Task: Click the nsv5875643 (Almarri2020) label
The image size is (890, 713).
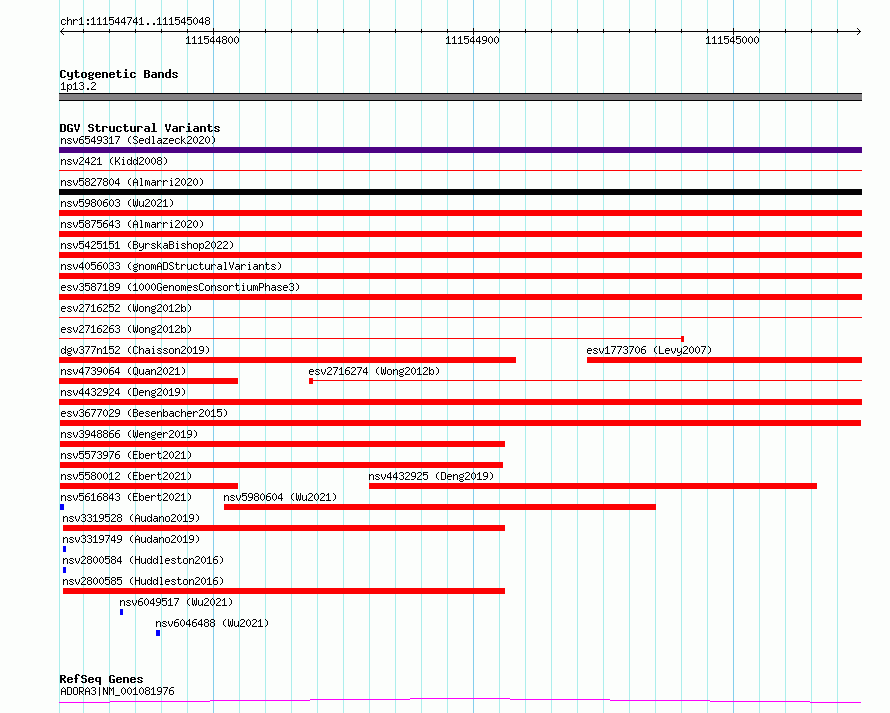Action: tap(132, 224)
